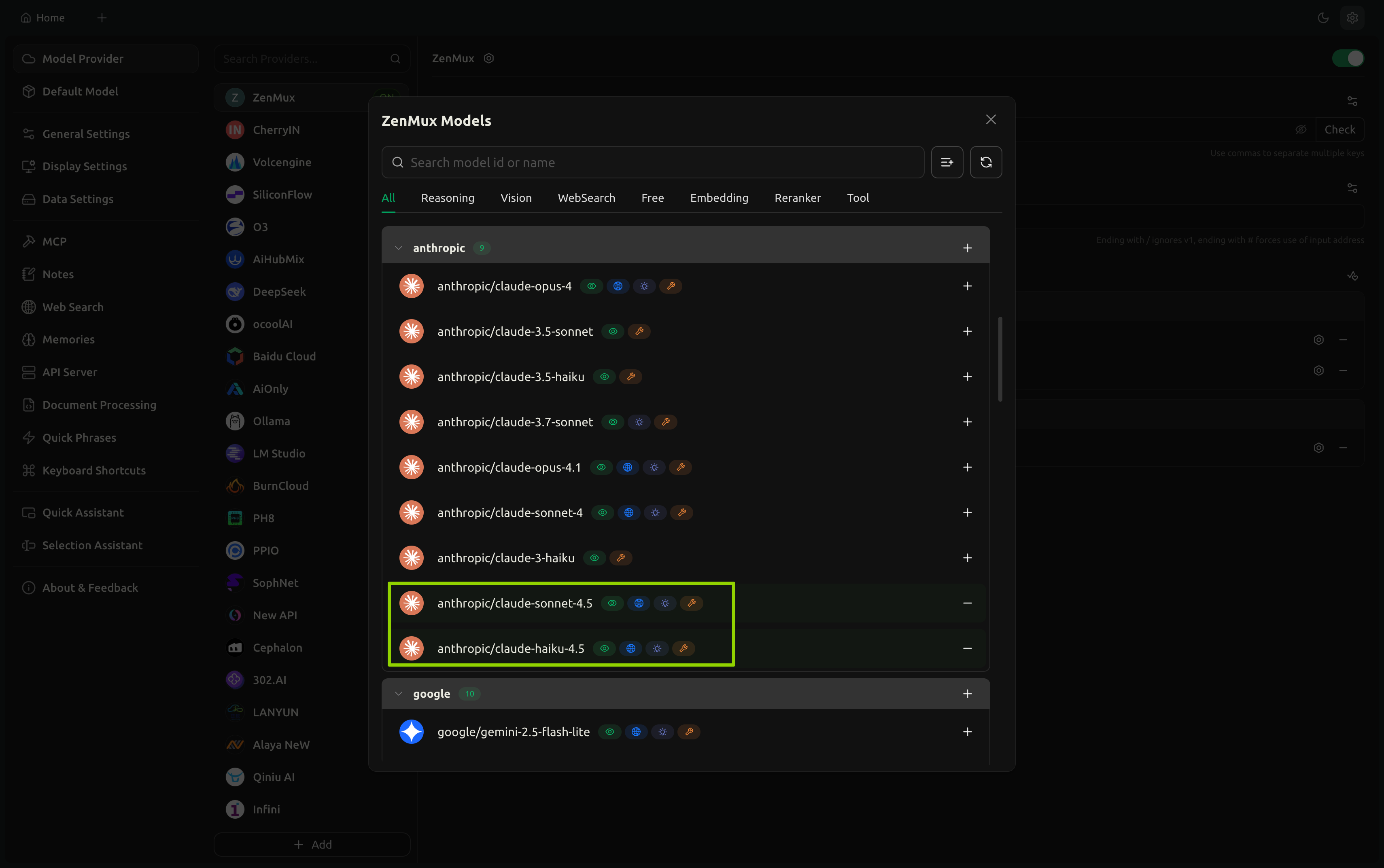Focus the model id search field
The width and height of the screenshot is (1384, 868).
tap(652, 163)
